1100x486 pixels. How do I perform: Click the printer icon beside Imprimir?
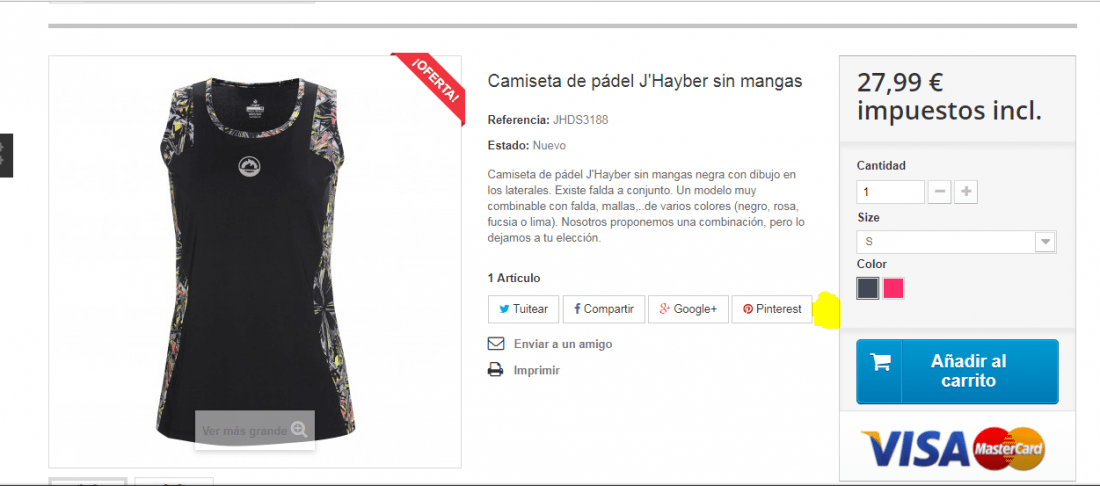[x=495, y=370]
